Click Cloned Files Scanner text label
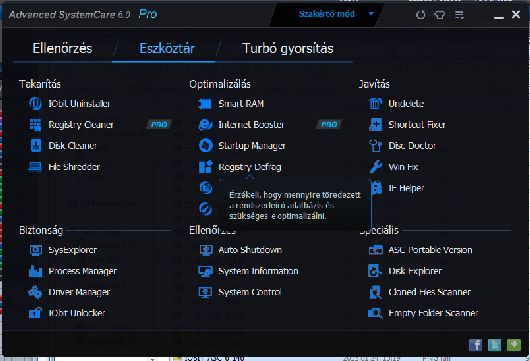 430,292
